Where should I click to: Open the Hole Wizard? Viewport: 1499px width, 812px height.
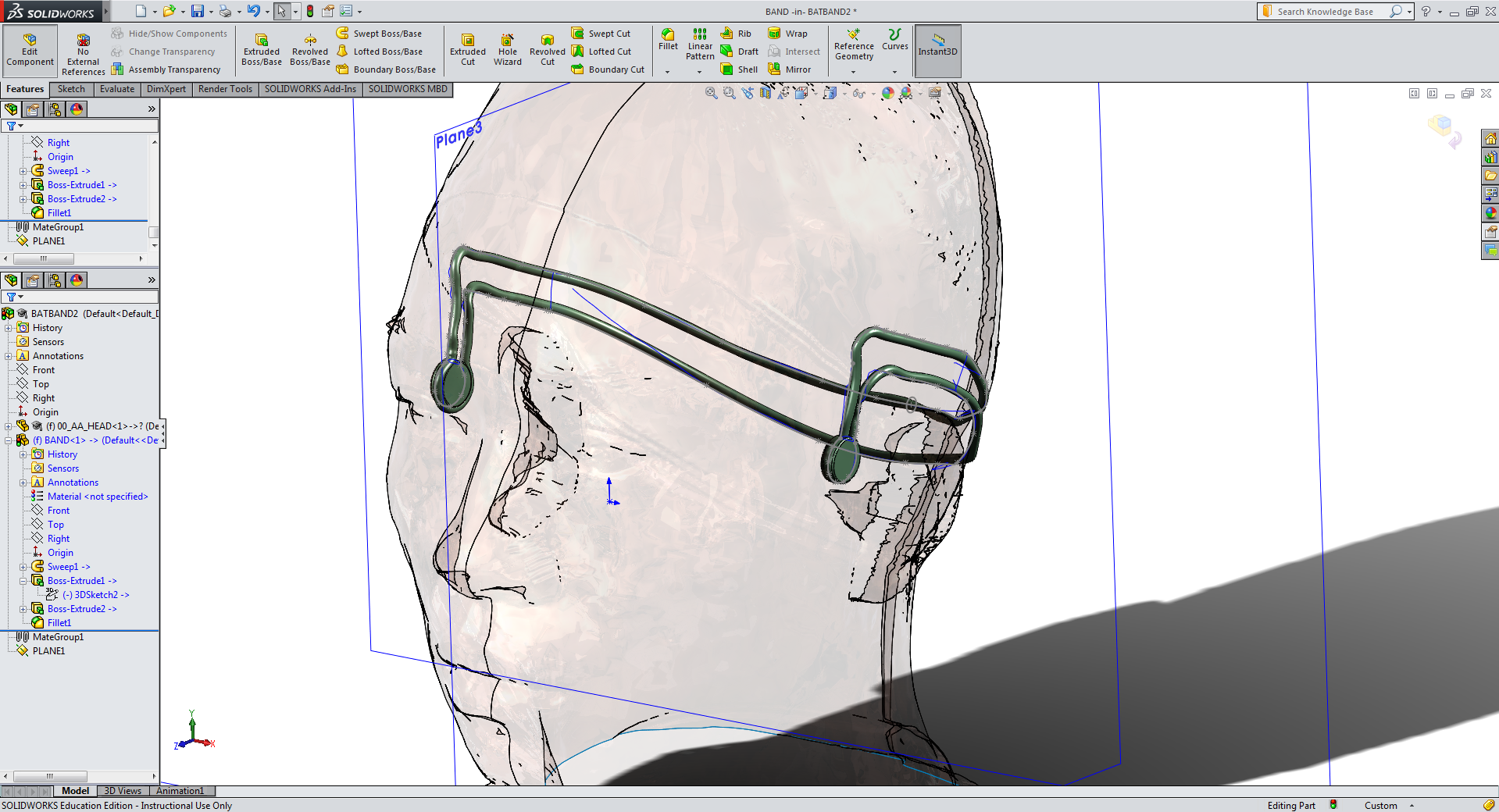pyautogui.click(x=508, y=51)
